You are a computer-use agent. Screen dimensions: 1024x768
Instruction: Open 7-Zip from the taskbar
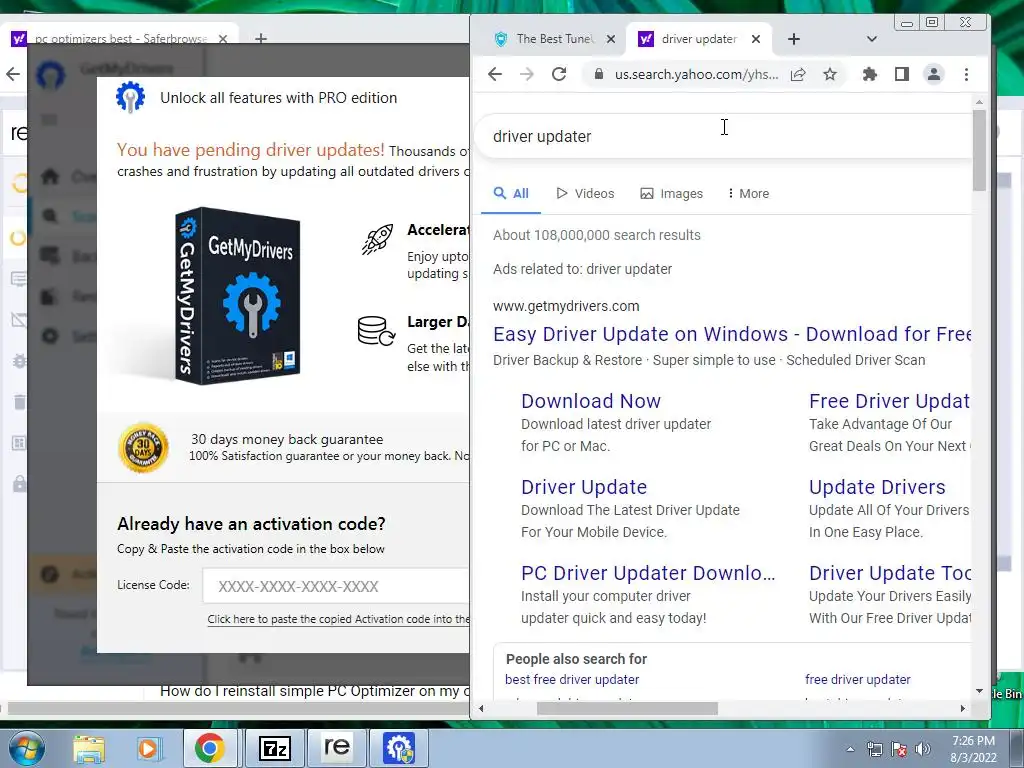click(274, 748)
